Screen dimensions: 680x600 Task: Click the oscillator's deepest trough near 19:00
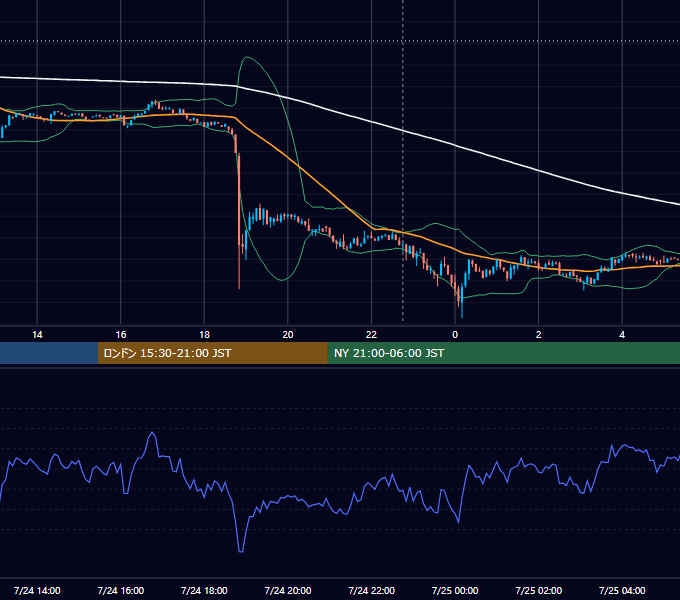click(241, 551)
